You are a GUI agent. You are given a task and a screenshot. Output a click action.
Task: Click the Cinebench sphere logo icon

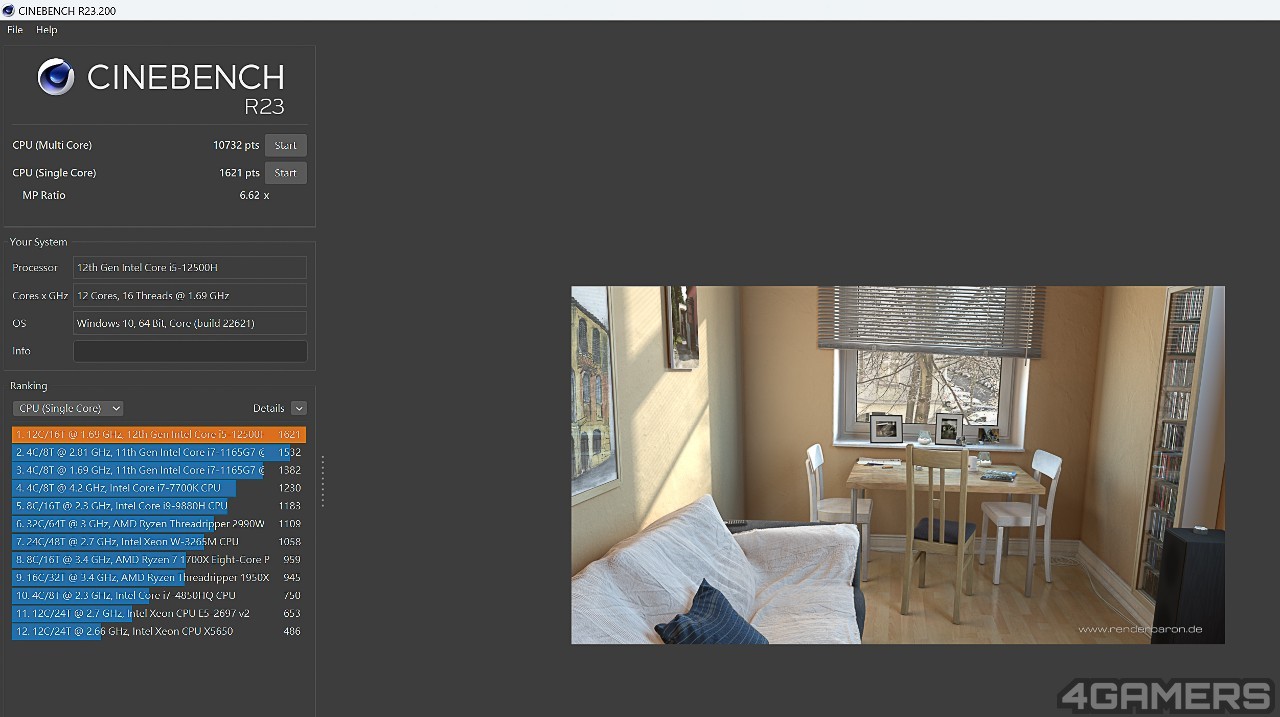coord(56,77)
